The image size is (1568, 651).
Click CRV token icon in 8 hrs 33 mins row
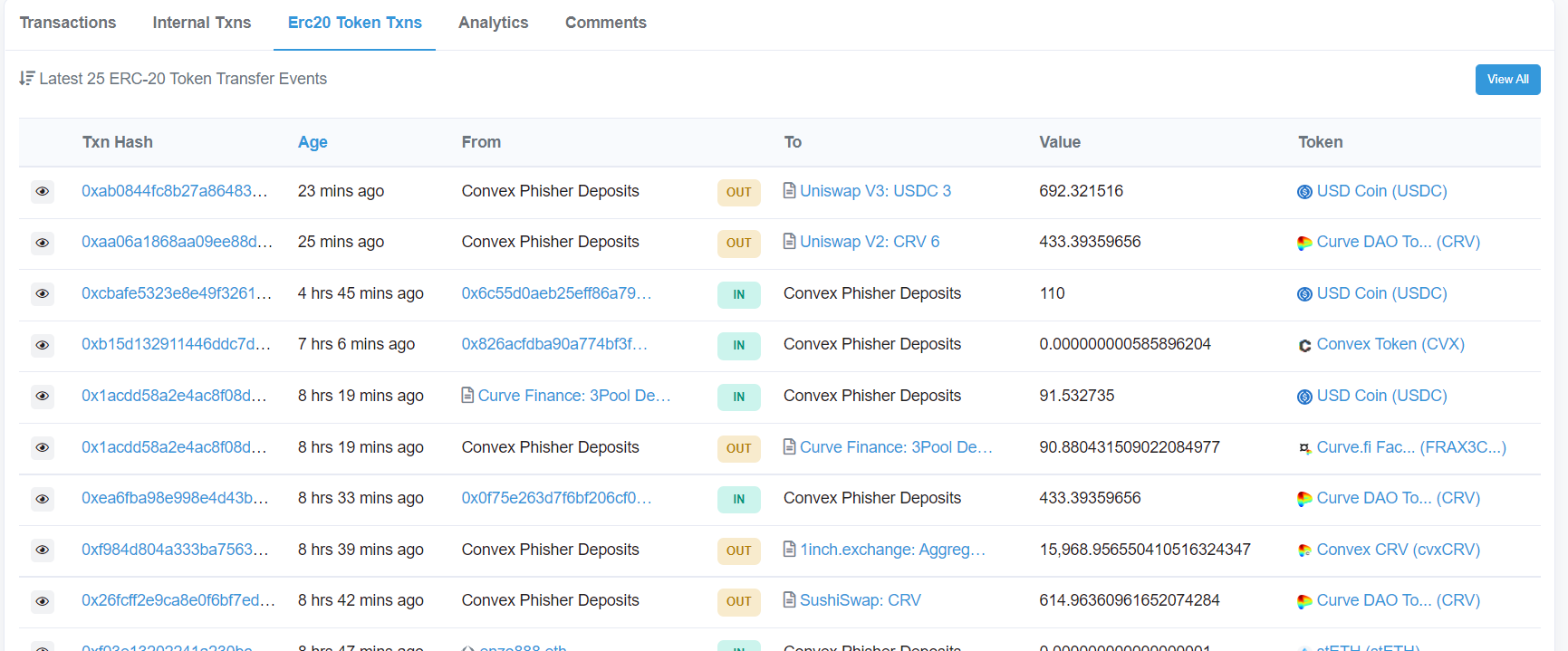pos(1304,499)
